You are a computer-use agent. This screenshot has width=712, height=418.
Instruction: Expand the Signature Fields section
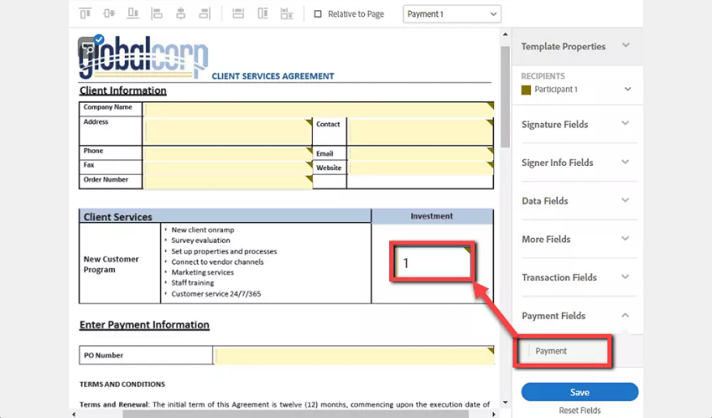pos(575,124)
